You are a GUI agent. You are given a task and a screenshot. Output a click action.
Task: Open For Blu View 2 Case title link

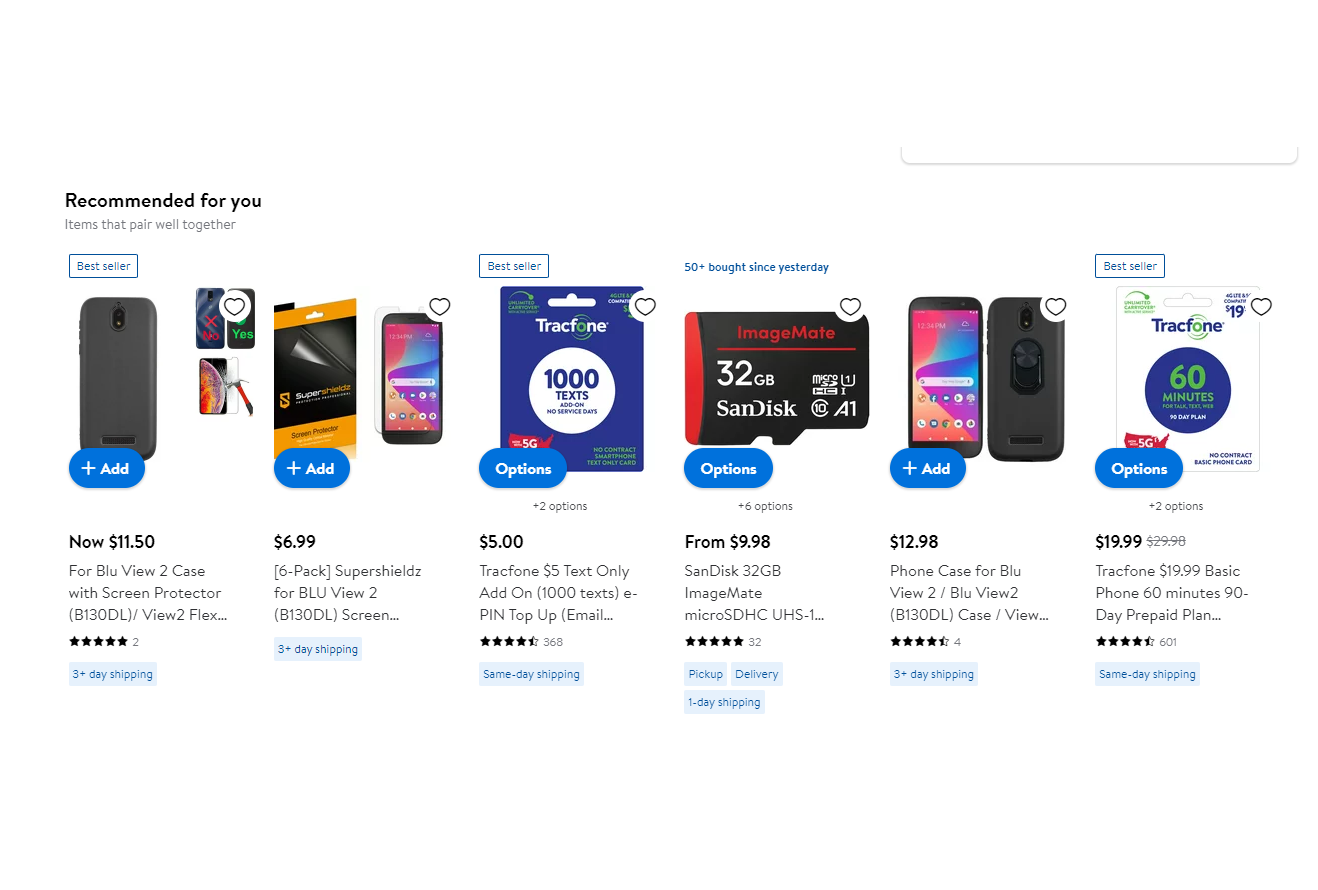pyautogui.click(x=148, y=593)
